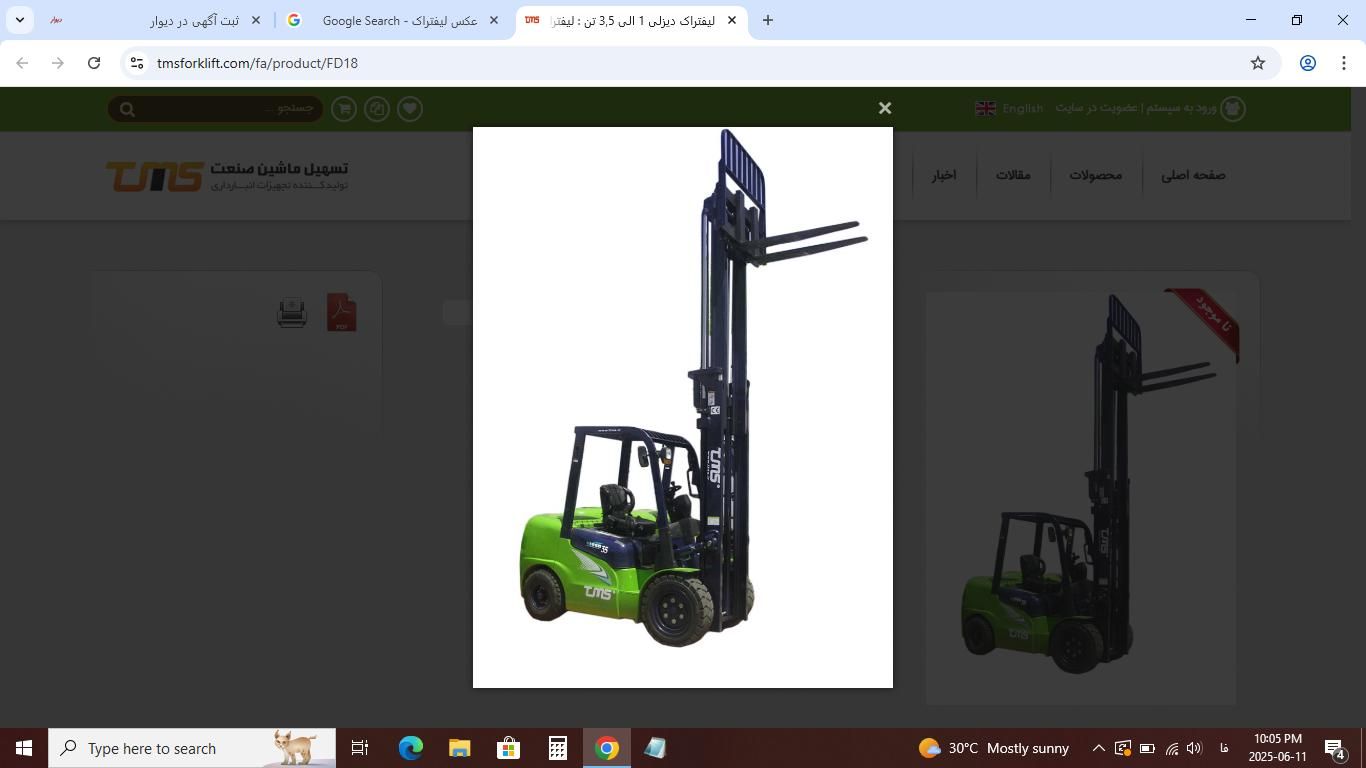Screen dimensions: 1366x768
Task: Open volume control in system tray
Action: 1194,748
